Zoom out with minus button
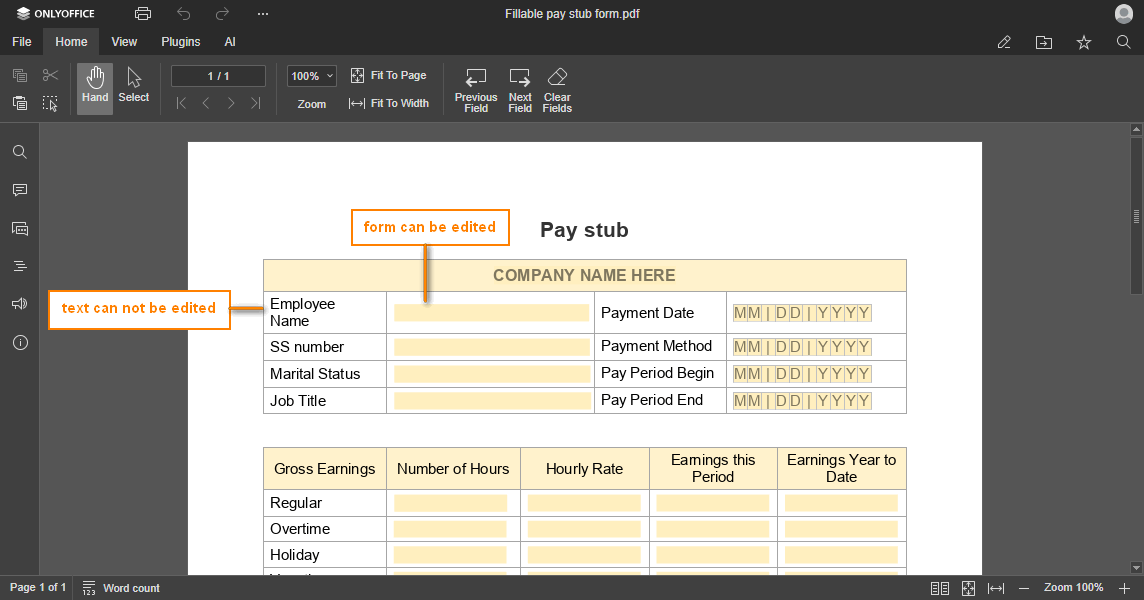 coord(1024,588)
